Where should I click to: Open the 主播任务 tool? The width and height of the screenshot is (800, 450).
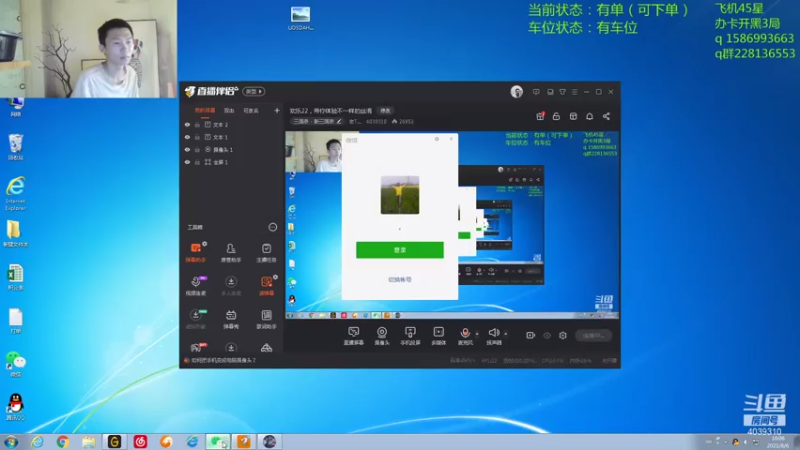(266, 252)
